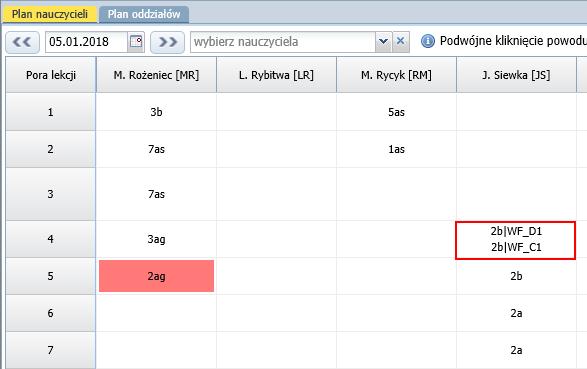Image resolution: width=587 pixels, height=369 pixels.
Task: Select lesson period row header 4
Action: click(x=51, y=239)
